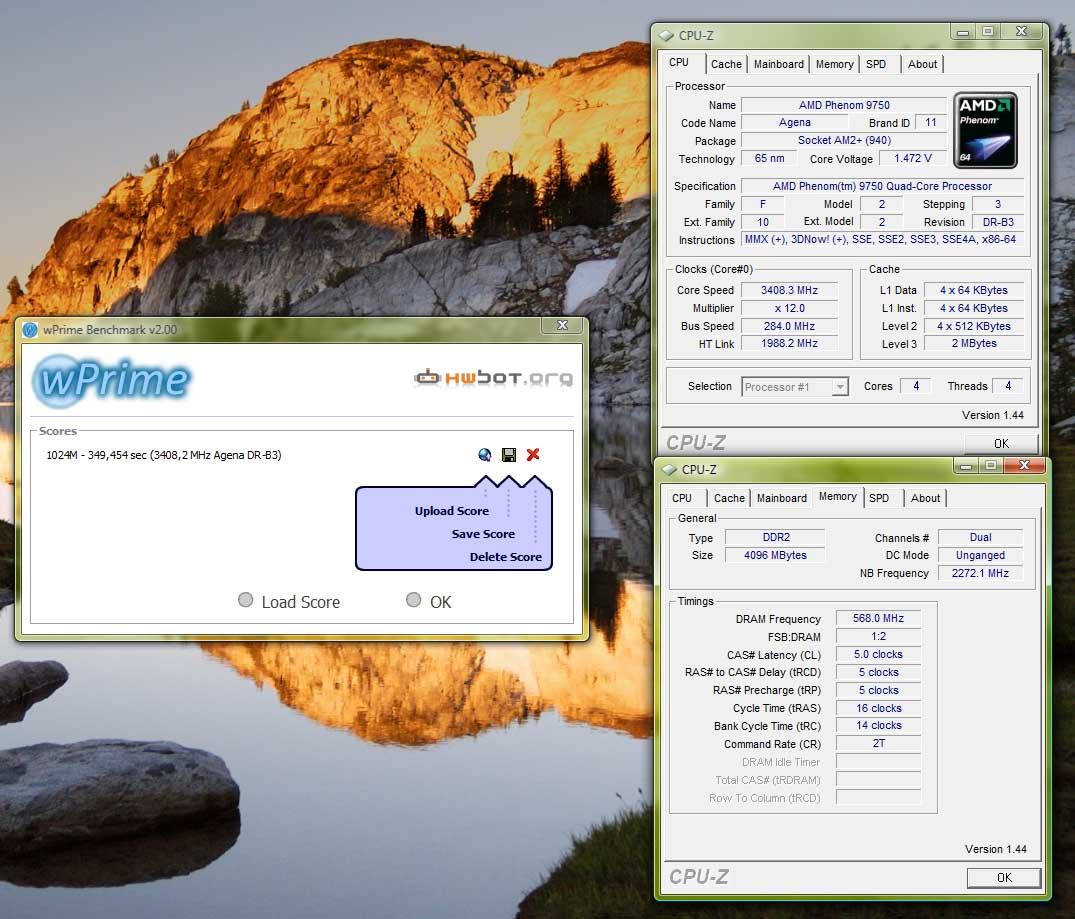Open Mainboard tab in top CPU-Z window

[778, 64]
